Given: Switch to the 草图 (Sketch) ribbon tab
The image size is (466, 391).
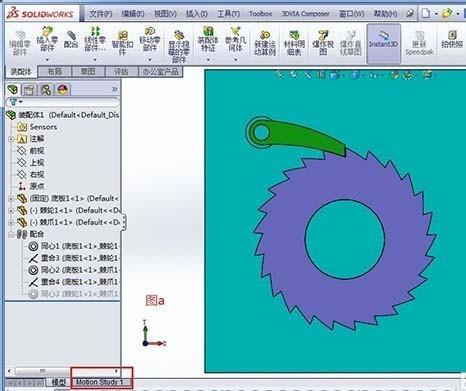Looking at the screenshot, I should pos(88,71).
